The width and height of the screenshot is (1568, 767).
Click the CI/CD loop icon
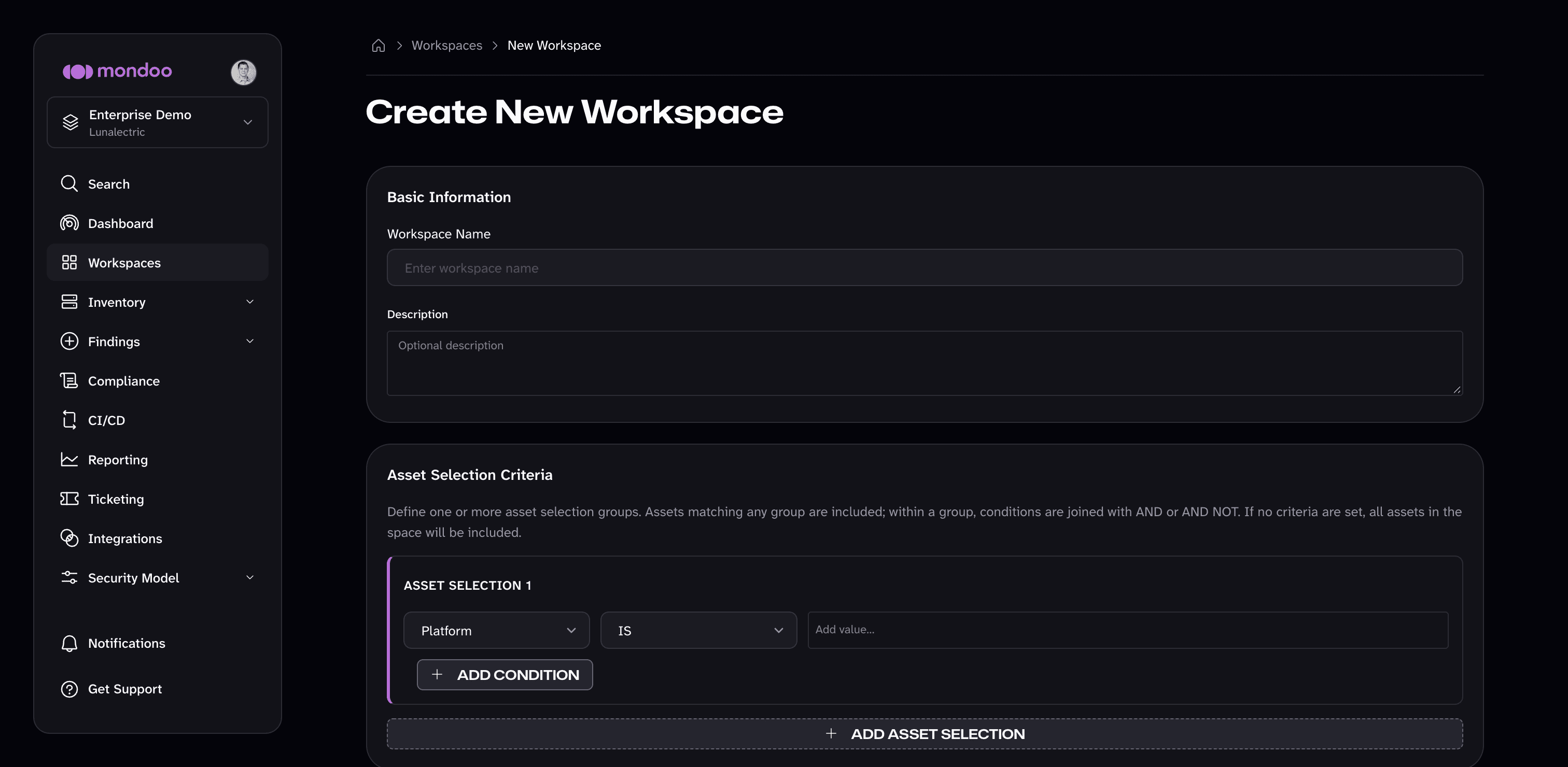(x=69, y=420)
